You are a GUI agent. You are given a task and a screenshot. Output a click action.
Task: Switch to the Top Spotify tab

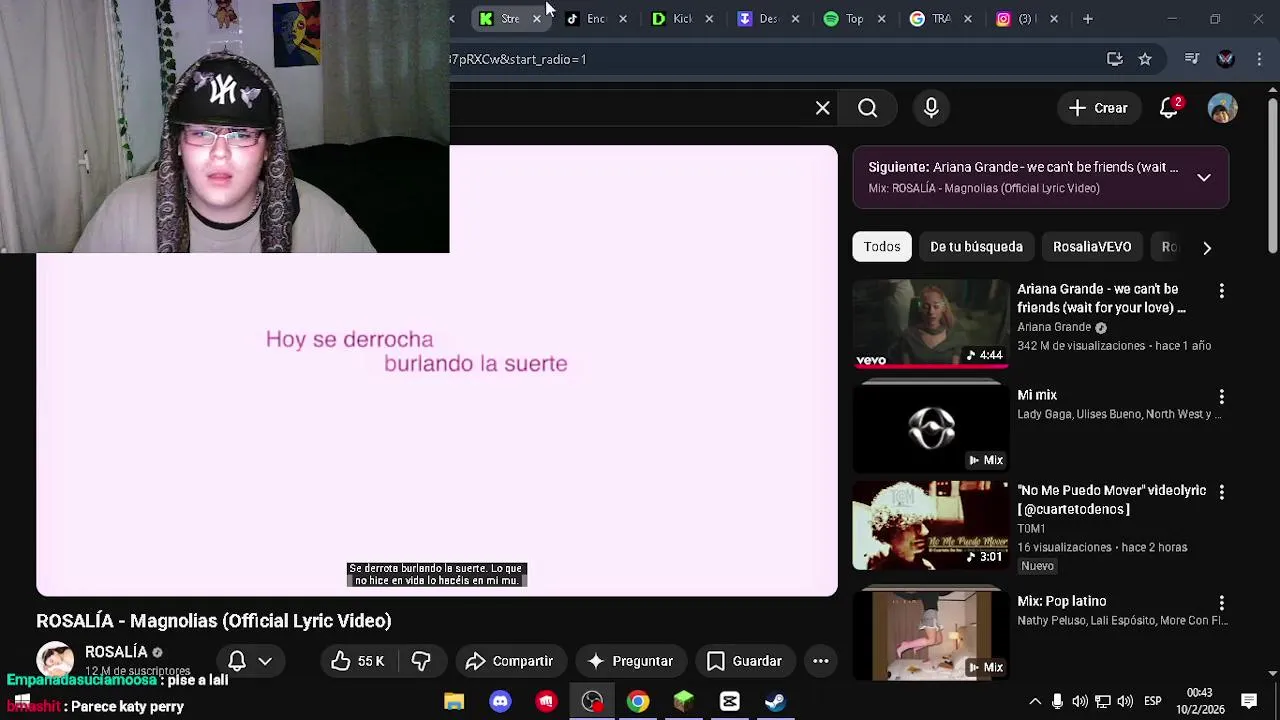[x=854, y=19]
